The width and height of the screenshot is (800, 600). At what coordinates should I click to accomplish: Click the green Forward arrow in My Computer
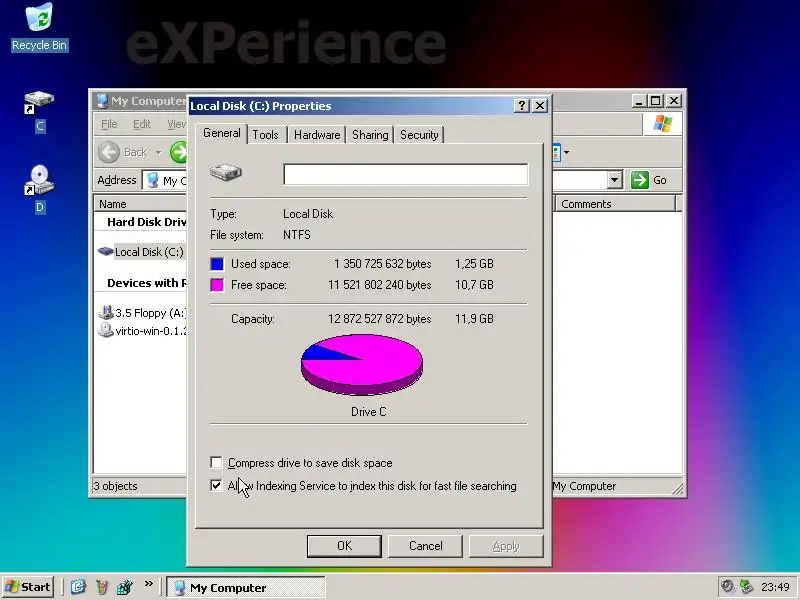[178, 152]
